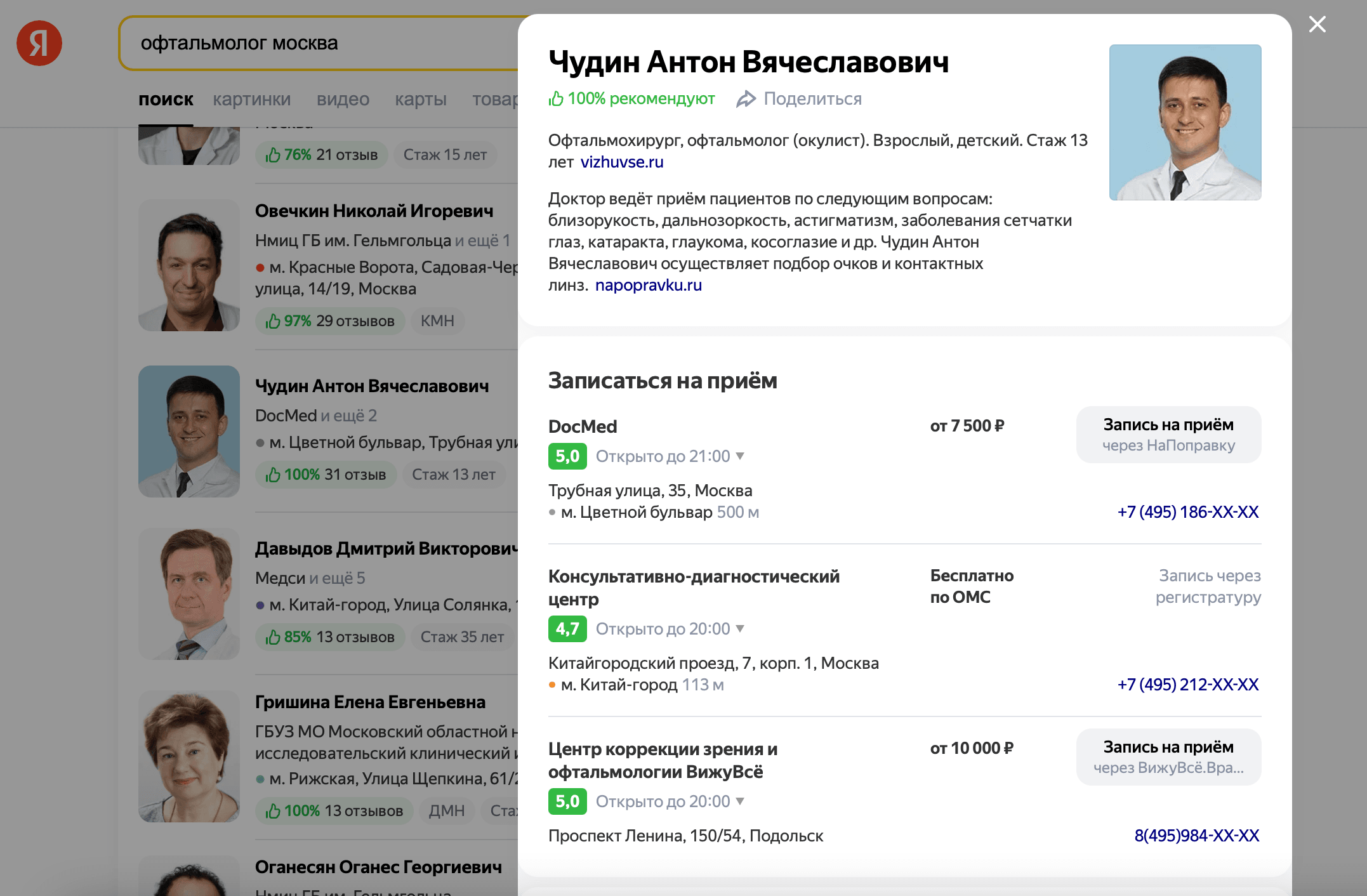1367x896 pixels.
Task: Call phone number +7 (495) 212-XX-XX
Action: click(1188, 685)
